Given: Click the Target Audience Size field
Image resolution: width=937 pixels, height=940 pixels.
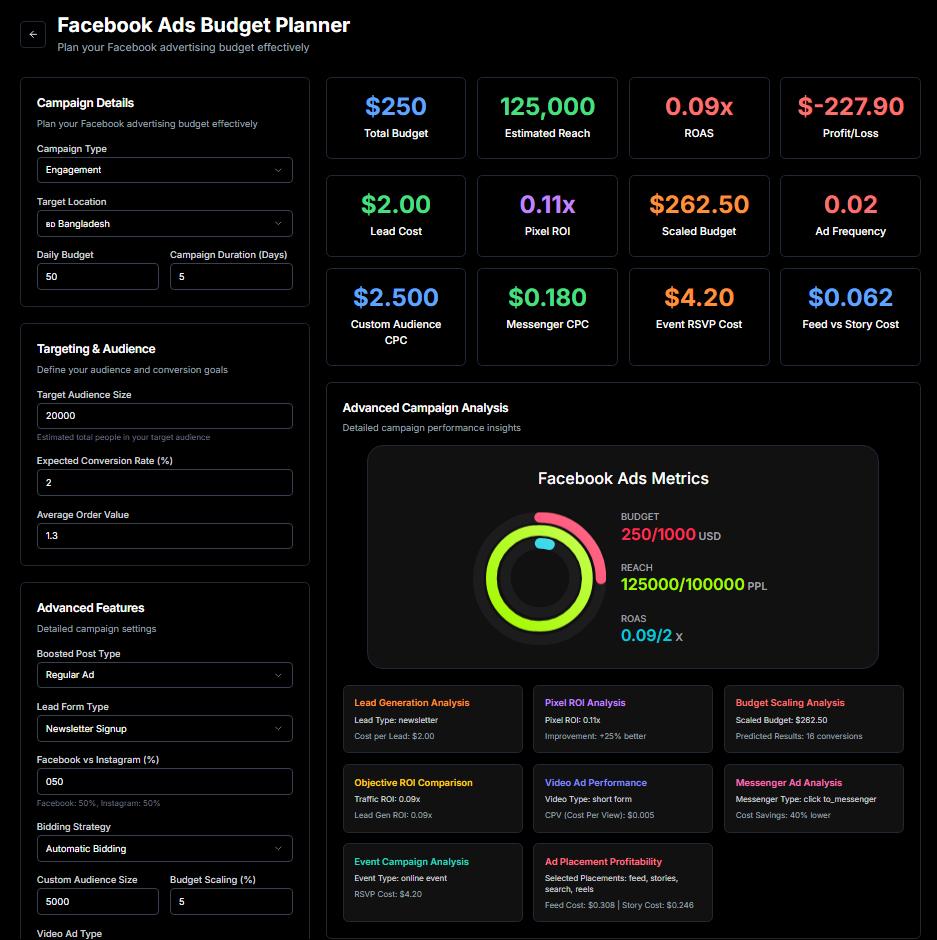Looking at the screenshot, I should click(x=164, y=416).
